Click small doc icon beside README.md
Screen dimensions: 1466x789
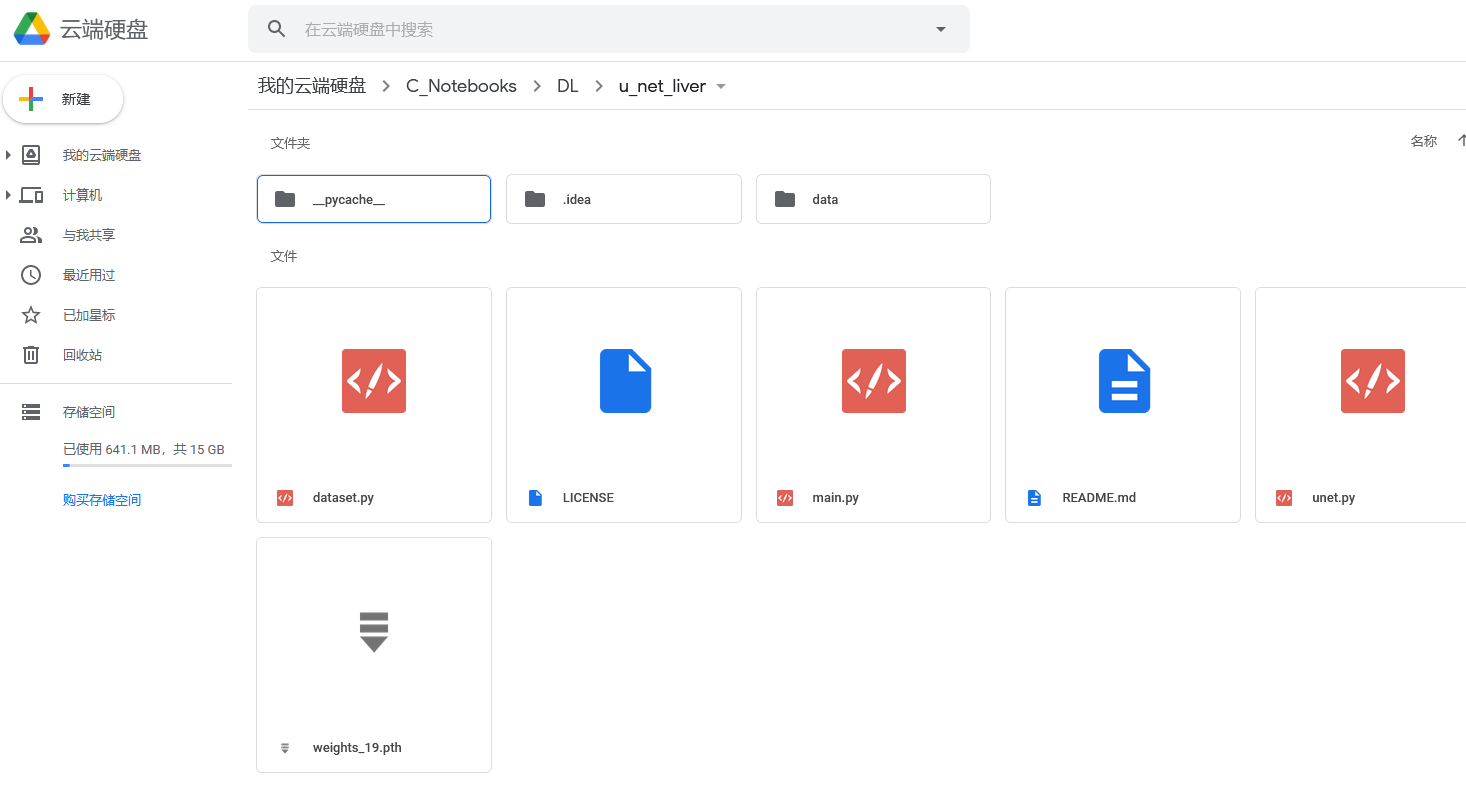1034,497
